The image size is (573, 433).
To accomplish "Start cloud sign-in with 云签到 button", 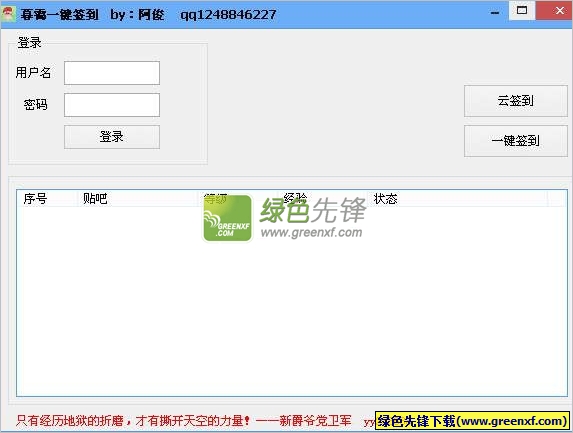I will (x=516, y=101).
